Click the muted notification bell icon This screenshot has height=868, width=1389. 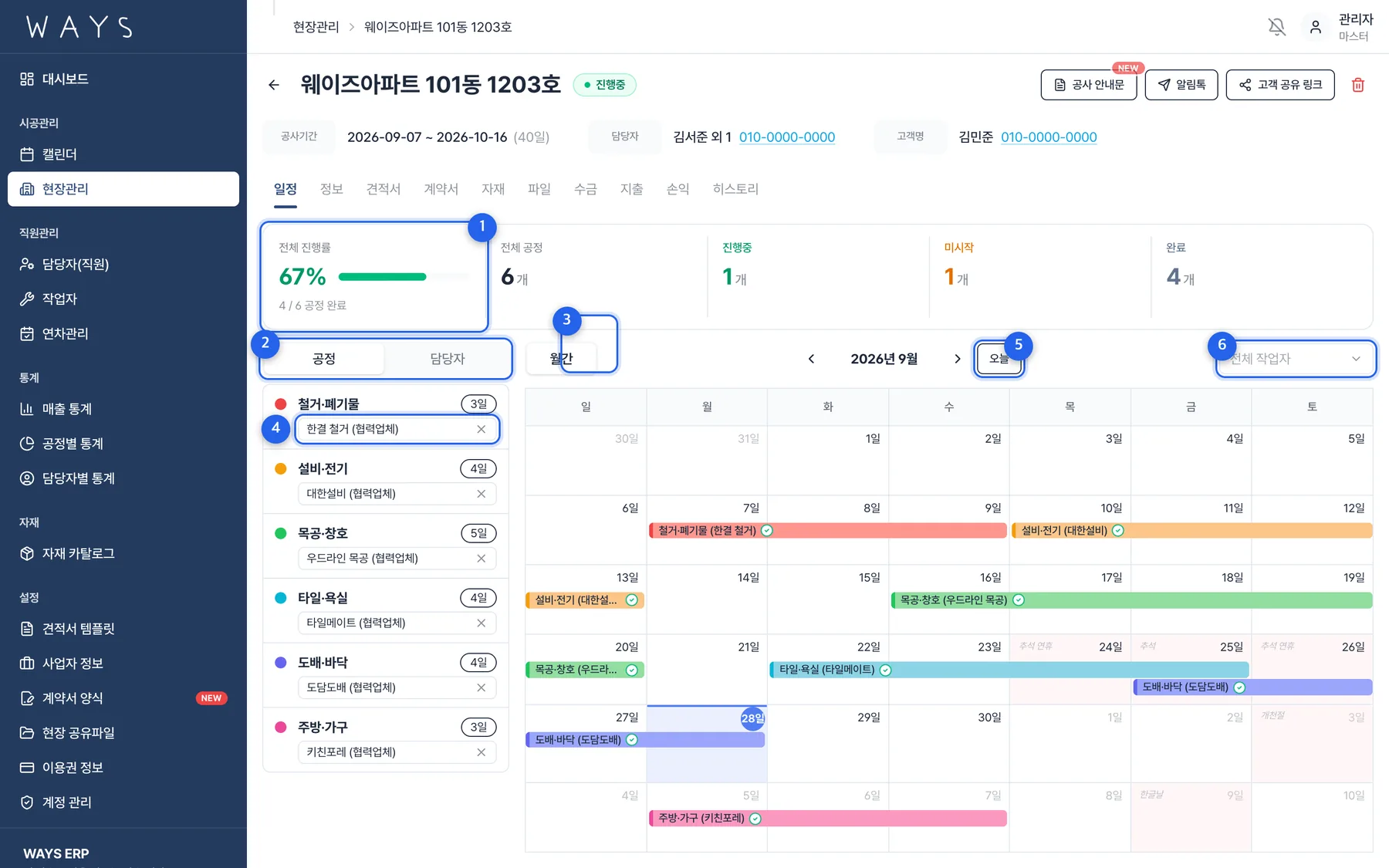pyautogui.click(x=1277, y=27)
